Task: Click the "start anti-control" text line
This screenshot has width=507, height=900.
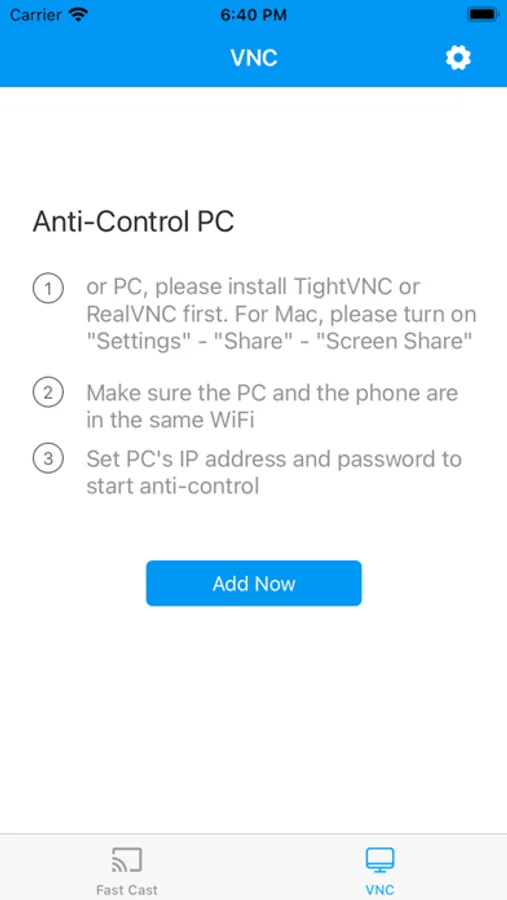Action: (x=173, y=486)
